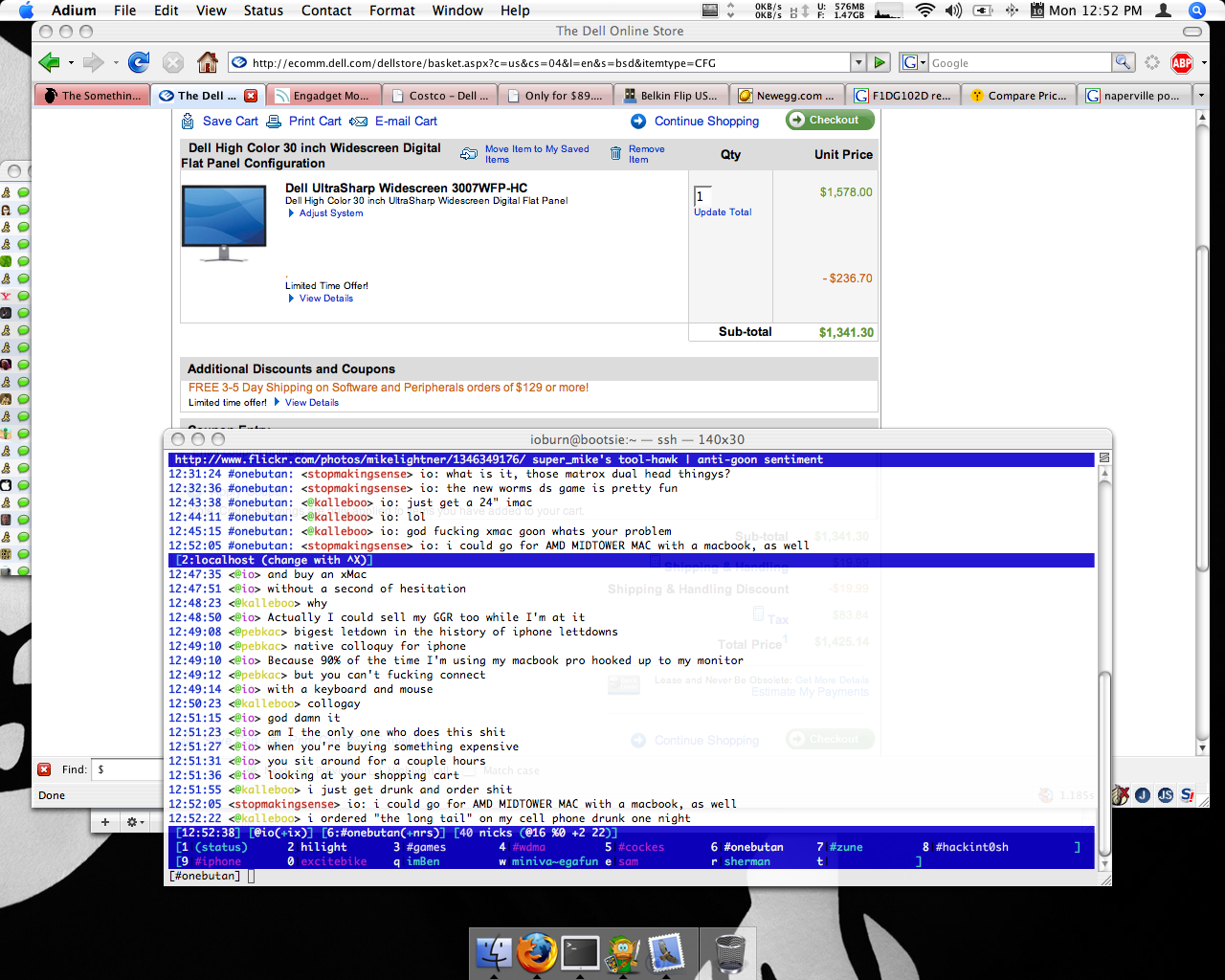Click the Adblock Plus ABP icon
Viewport: 1225px width, 980px height.
[1182, 63]
